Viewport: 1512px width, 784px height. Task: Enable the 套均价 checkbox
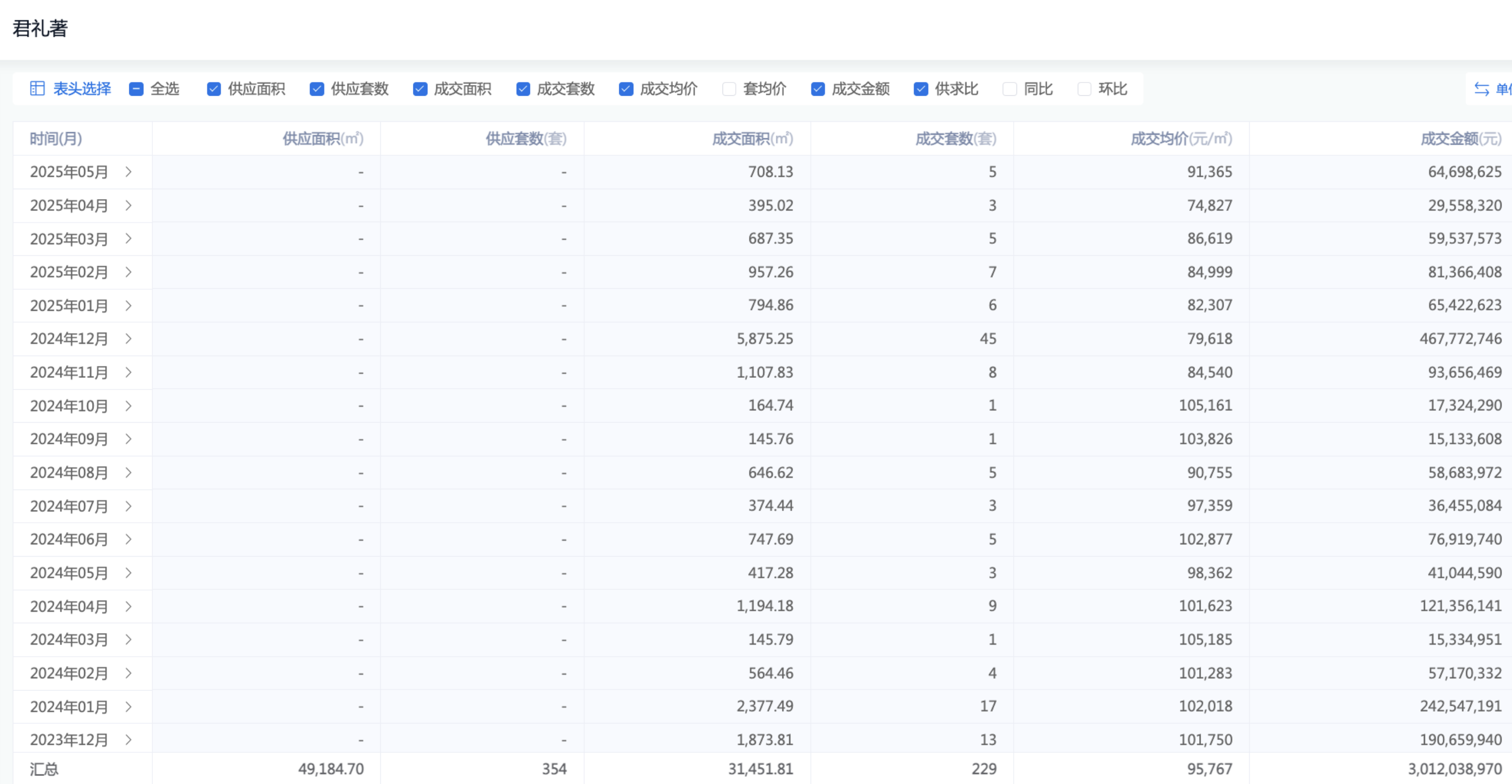pos(729,89)
